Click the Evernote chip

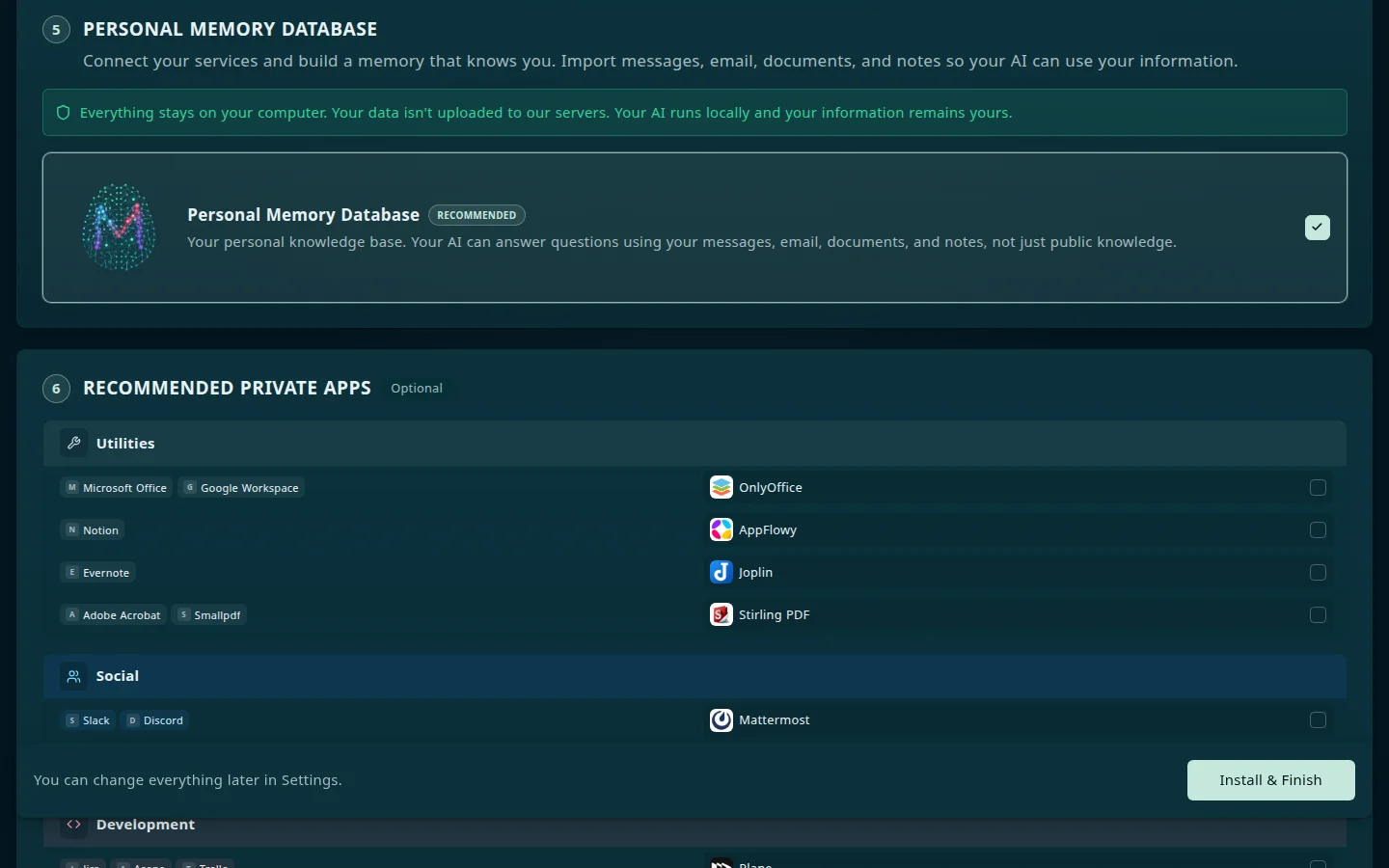pos(97,573)
